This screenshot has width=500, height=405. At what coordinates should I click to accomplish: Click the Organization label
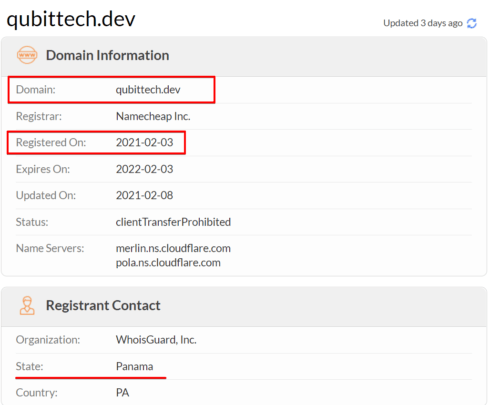48,340
